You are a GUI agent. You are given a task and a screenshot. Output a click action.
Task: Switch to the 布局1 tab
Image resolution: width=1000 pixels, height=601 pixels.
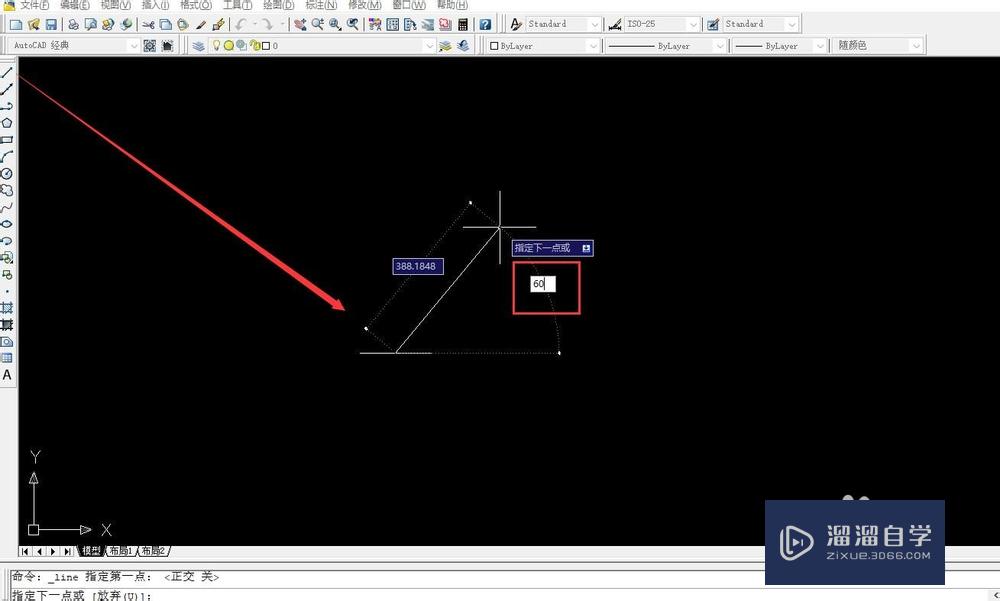click(120, 551)
